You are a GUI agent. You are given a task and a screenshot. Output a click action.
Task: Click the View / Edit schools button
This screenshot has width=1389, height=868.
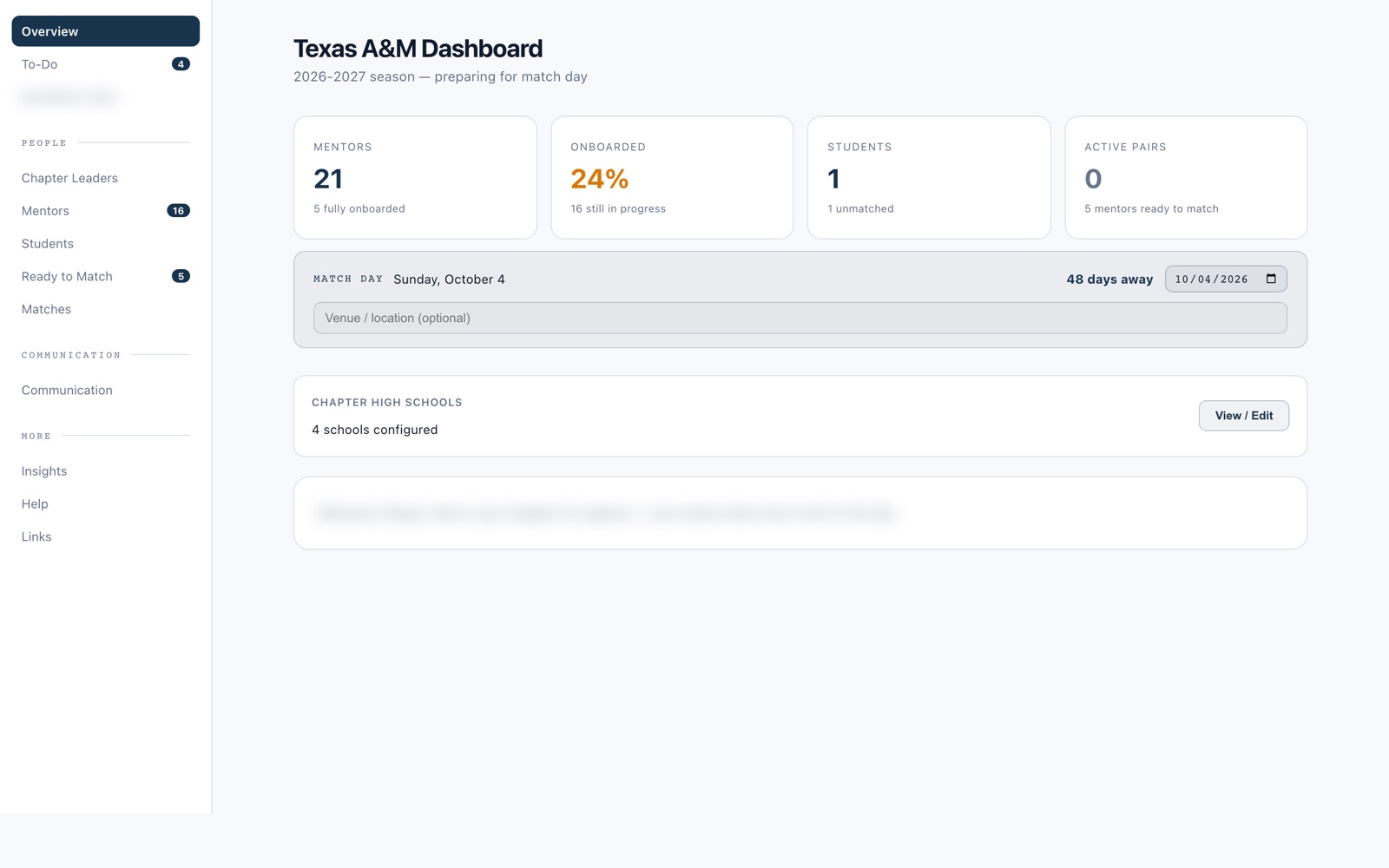click(x=1243, y=416)
